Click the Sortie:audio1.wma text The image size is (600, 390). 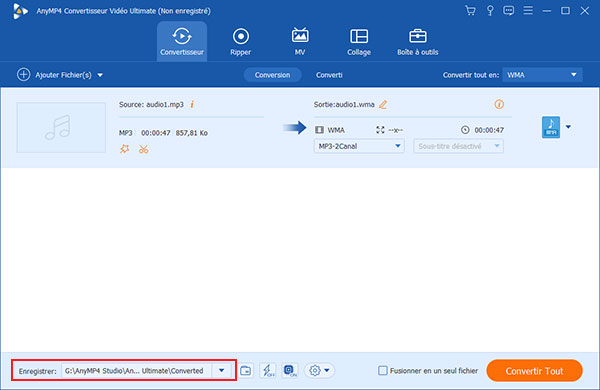point(344,104)
